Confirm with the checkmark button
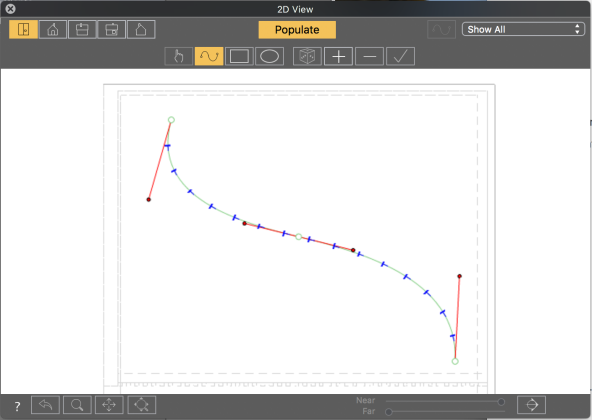This screenshot has height=420, width=592. 400,56
